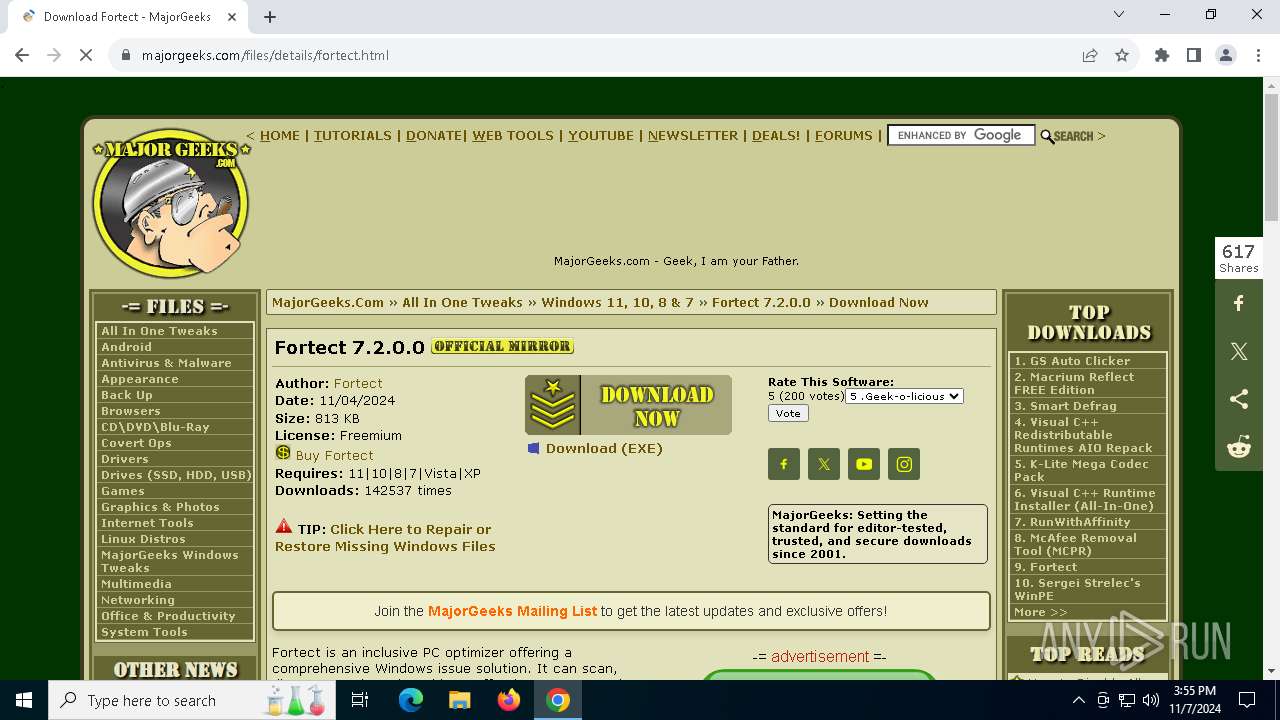Open the Instagram icon under ratings
Image resolution: width=1280 pixels, height=720 pixels.
coord(904,464)
